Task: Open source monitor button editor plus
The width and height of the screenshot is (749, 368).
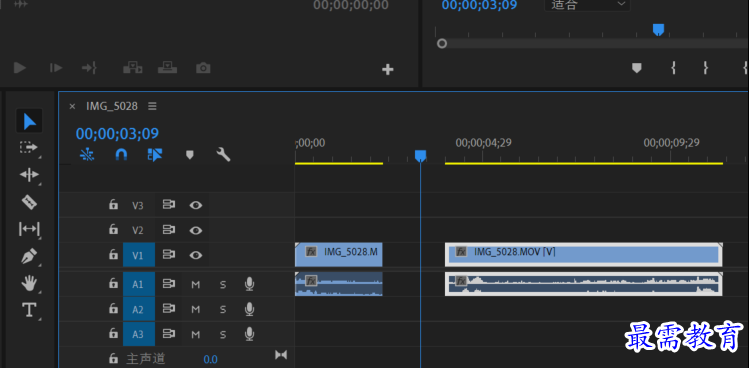Action: [387, 70]
